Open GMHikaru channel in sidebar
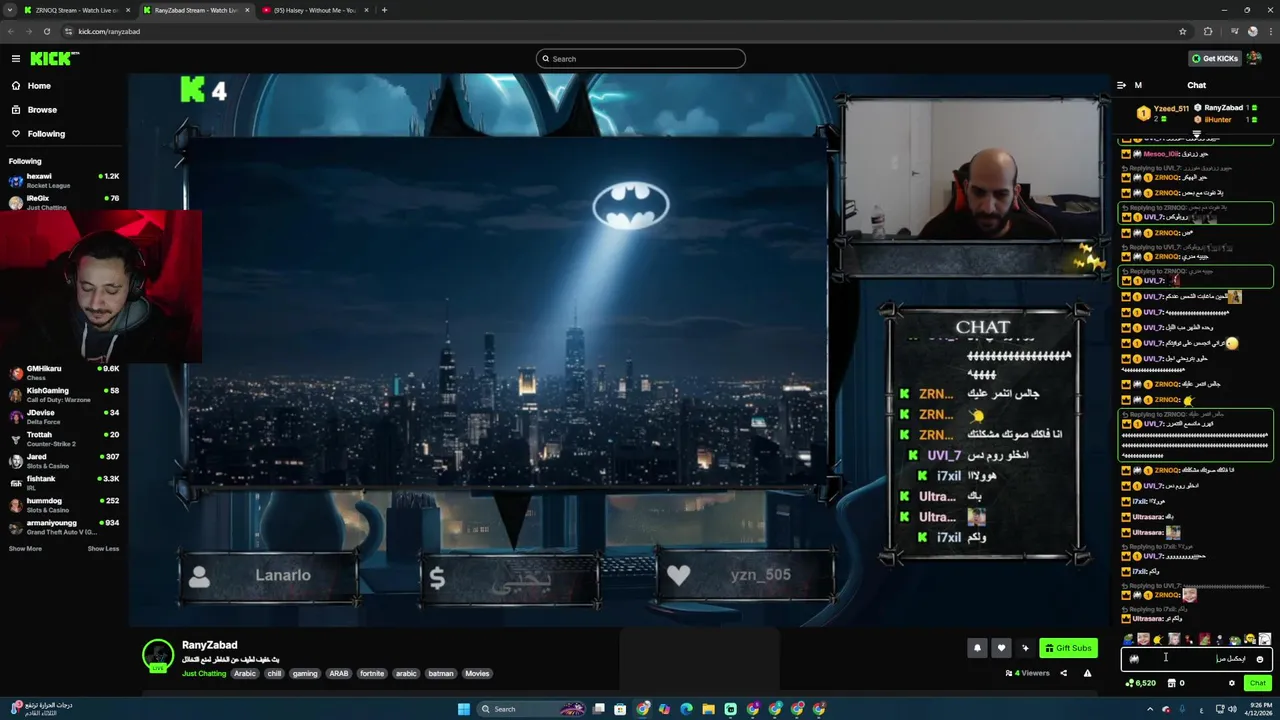This screenshot has height=720, width=1280. click(x=63, y=373)
